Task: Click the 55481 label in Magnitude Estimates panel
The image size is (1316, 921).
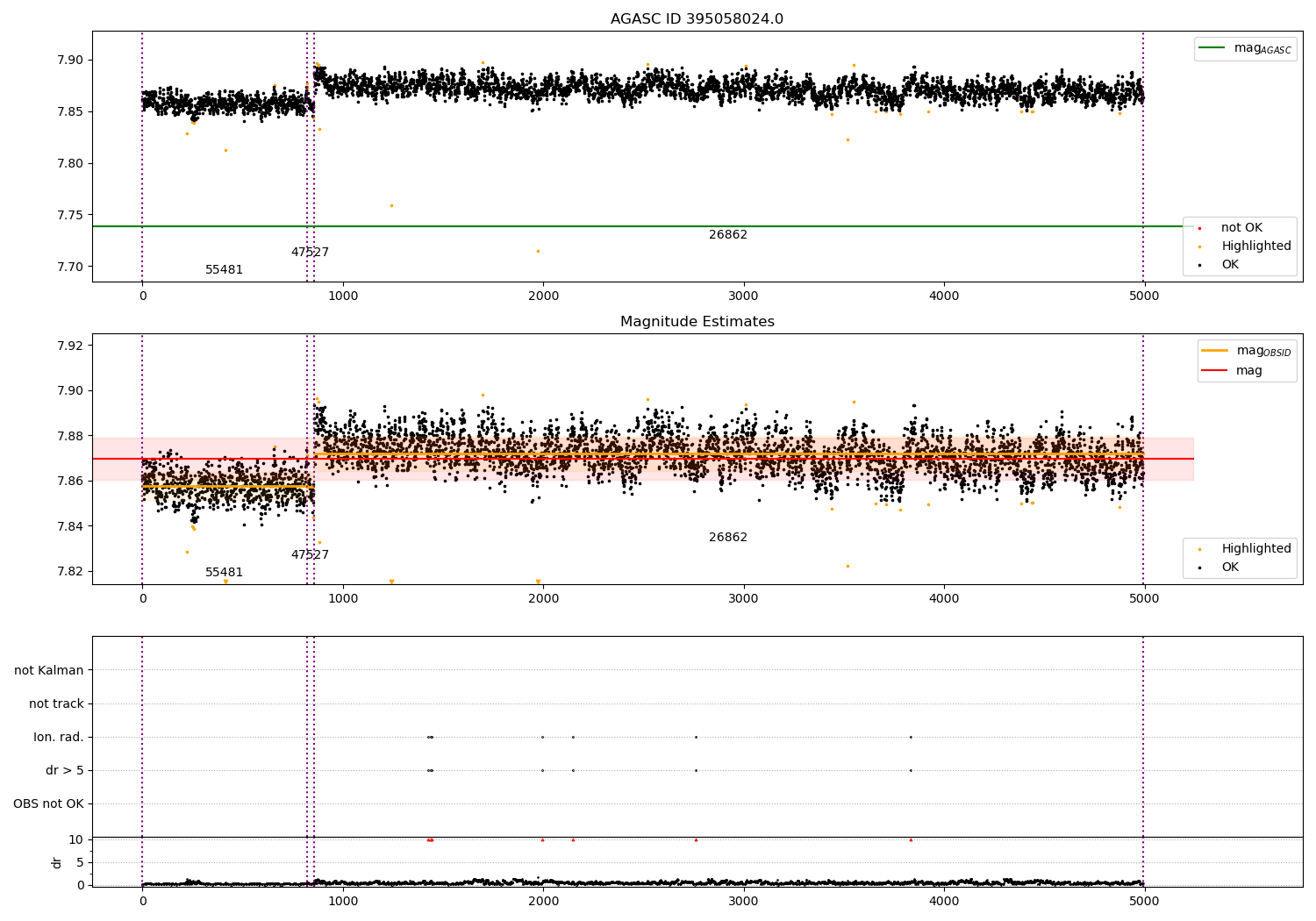Action: pos(225,573)
